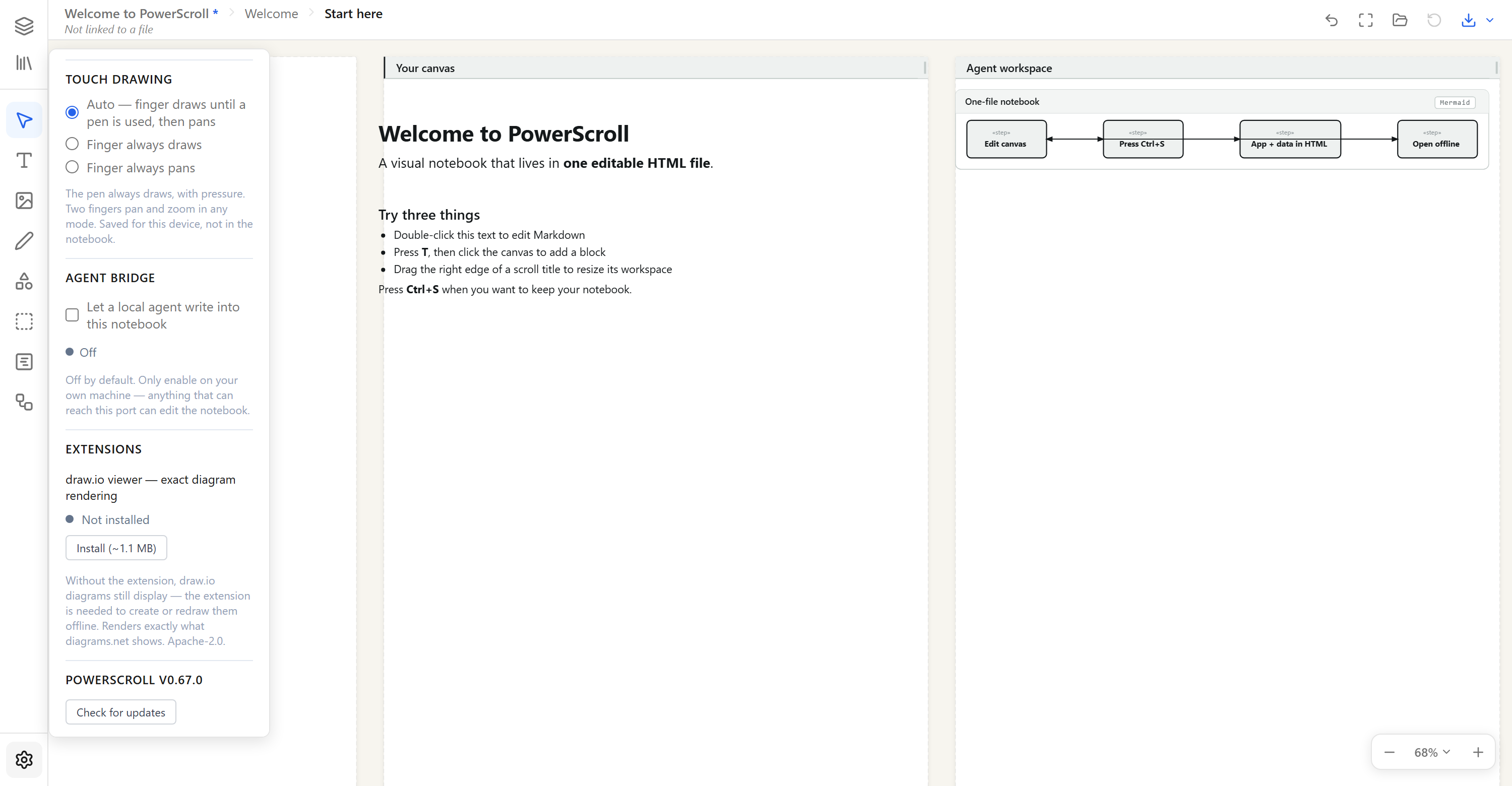Click the Try three things heading
The height and width of the screenshot is (786, 1512).
[x=429, y=215]
